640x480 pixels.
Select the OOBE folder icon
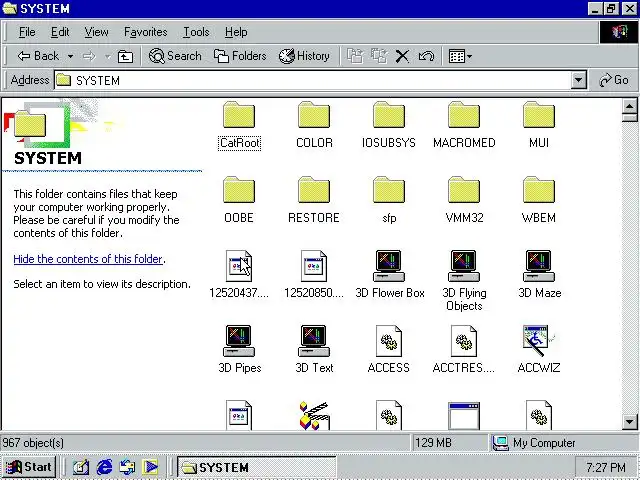(x=239, y=190)
